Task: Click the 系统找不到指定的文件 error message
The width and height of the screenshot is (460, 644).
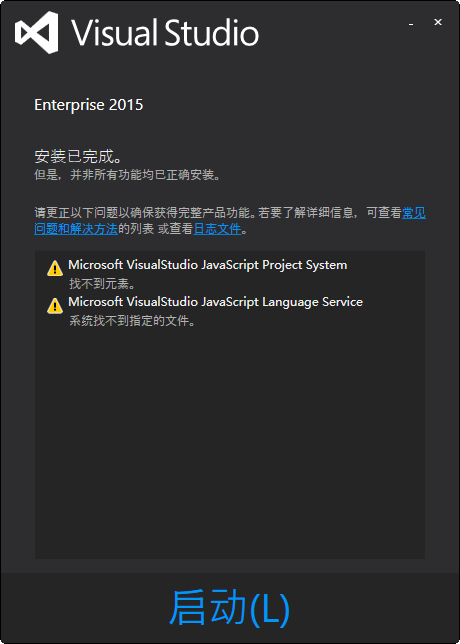Action: 132,321
